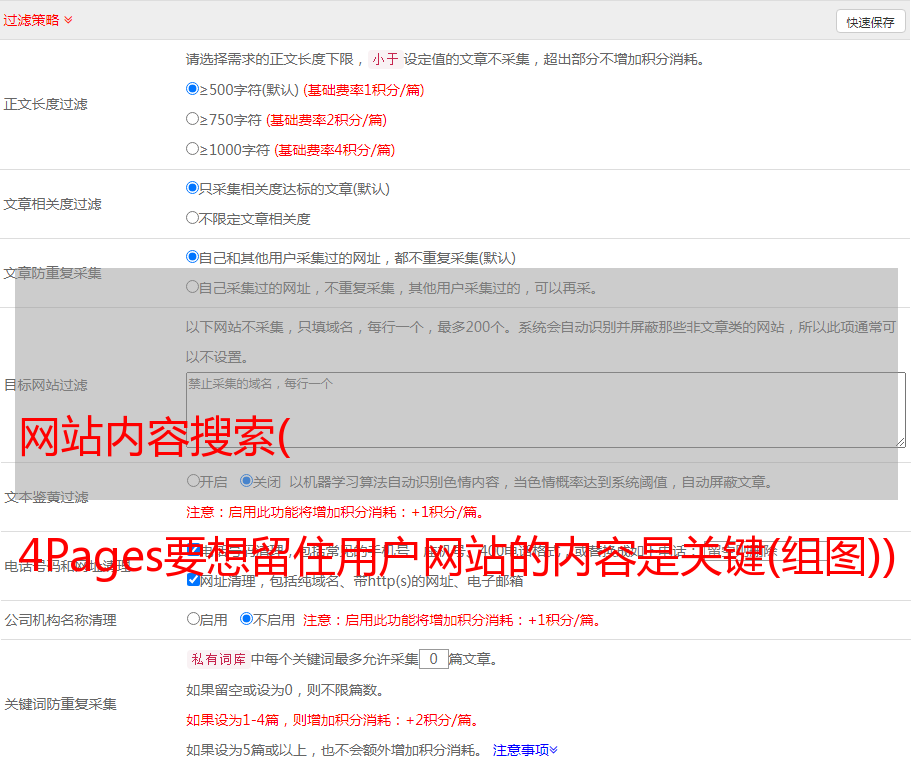Focus the 禁止采集的域名 text area

[546, 410]
